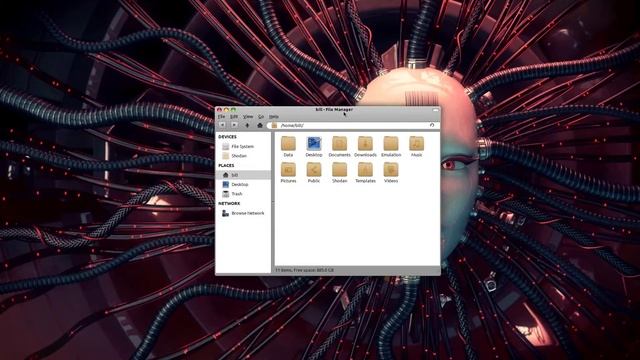Close the File Manager window with red button

pyautogui.click(x=219, y=110)
